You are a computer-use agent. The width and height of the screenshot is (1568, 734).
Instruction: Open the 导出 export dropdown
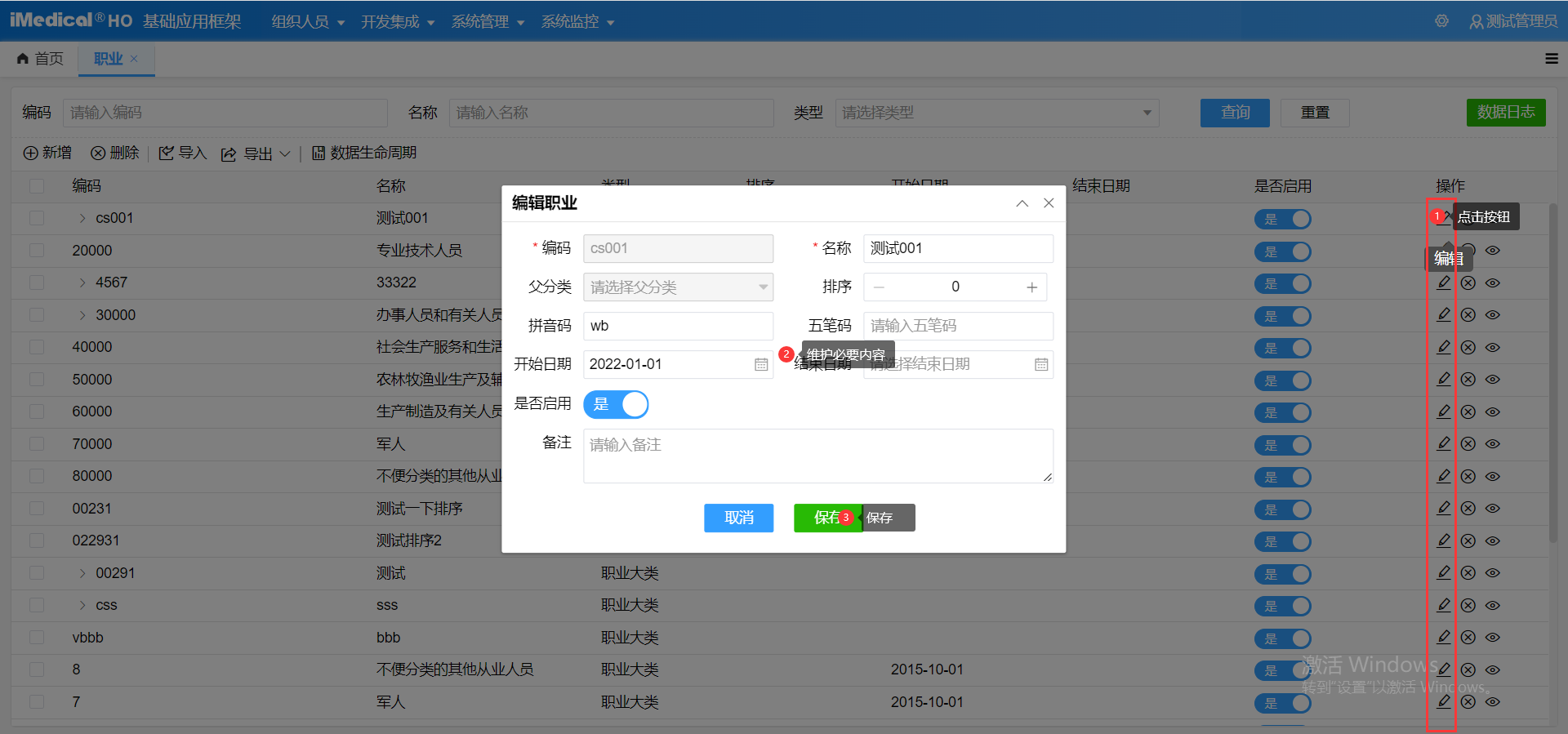pyautogui.click(x=256, y=153)
